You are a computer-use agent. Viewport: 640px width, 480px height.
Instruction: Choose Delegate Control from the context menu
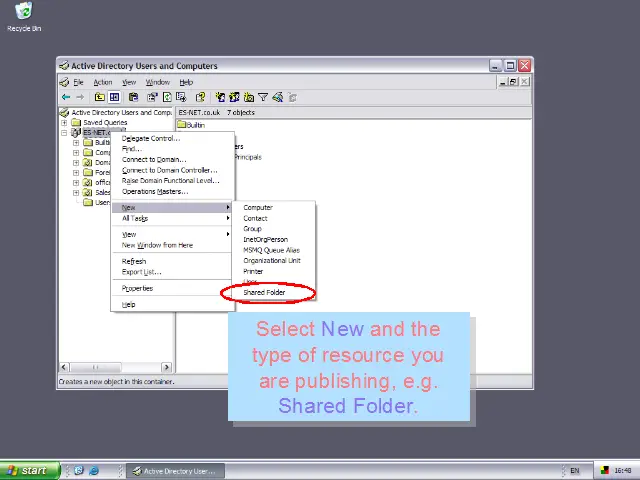[172, 138]
